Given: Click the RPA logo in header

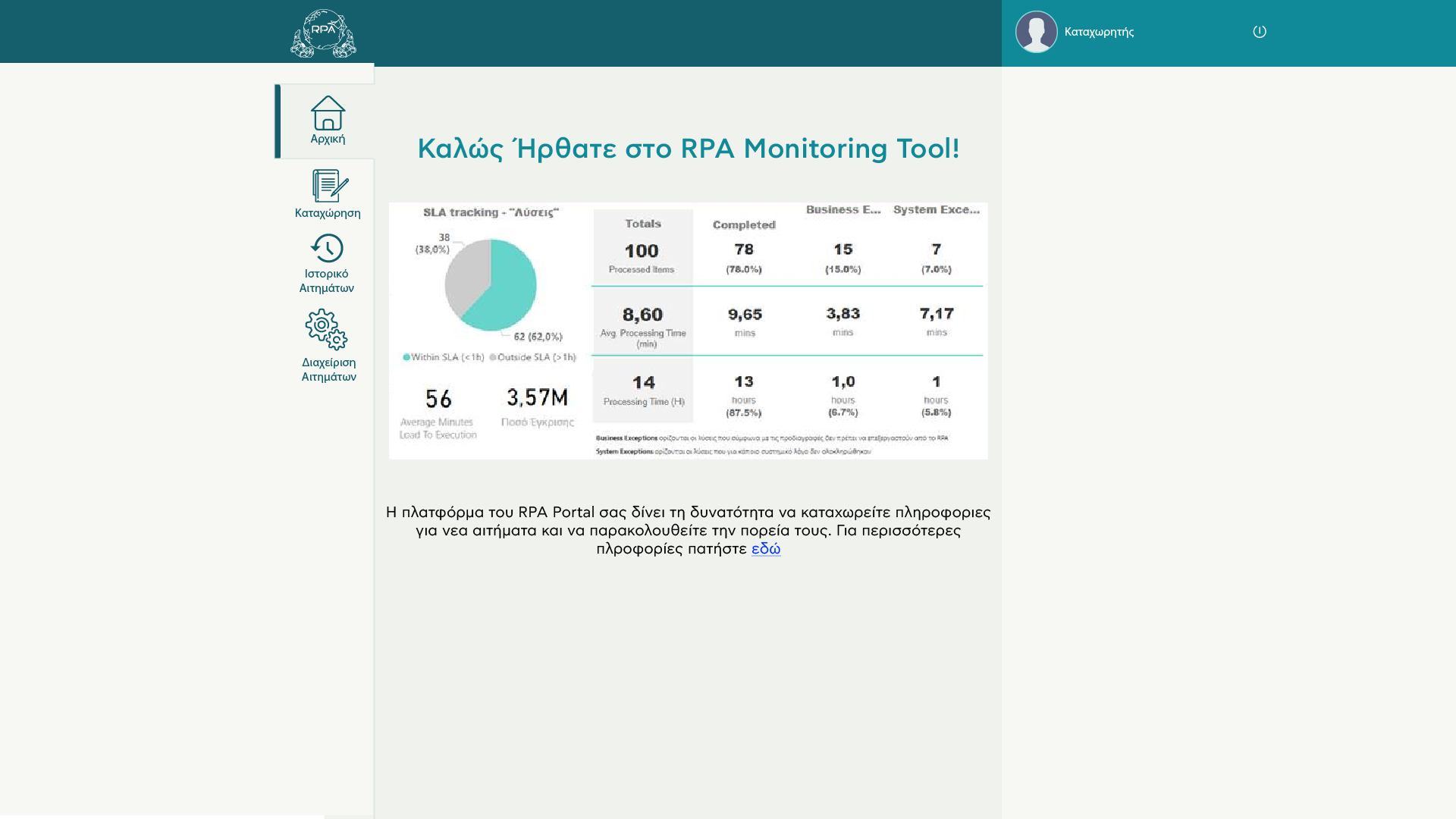Looking at the screenshot, I should coord(323,33).
